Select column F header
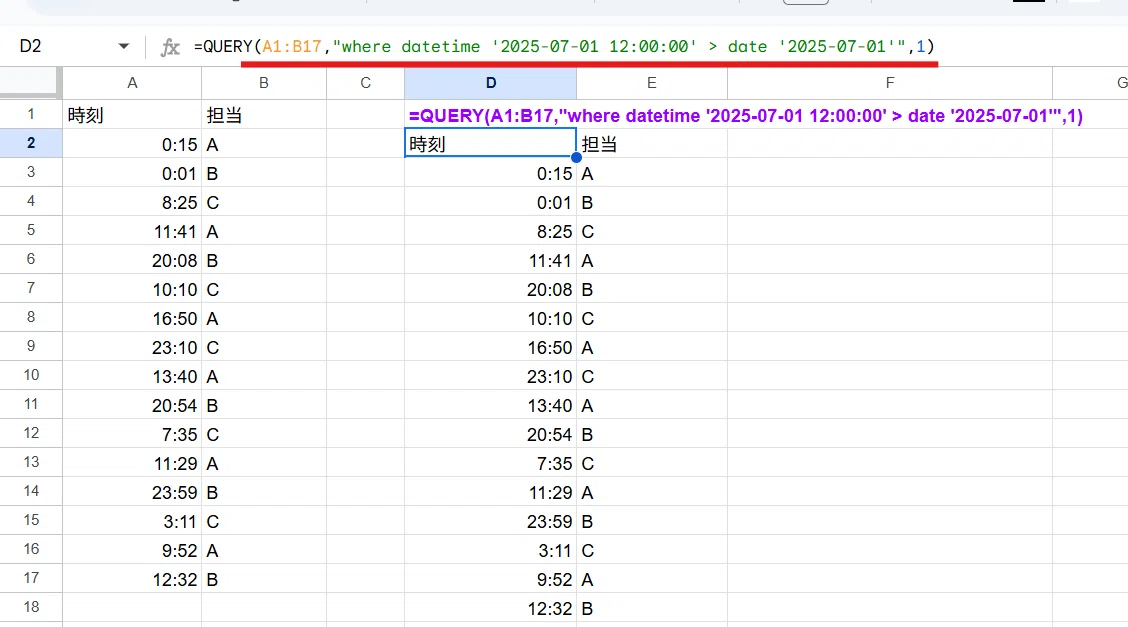Image resolution: width=1128 pixels, height=627 pixels. [890, 83]
